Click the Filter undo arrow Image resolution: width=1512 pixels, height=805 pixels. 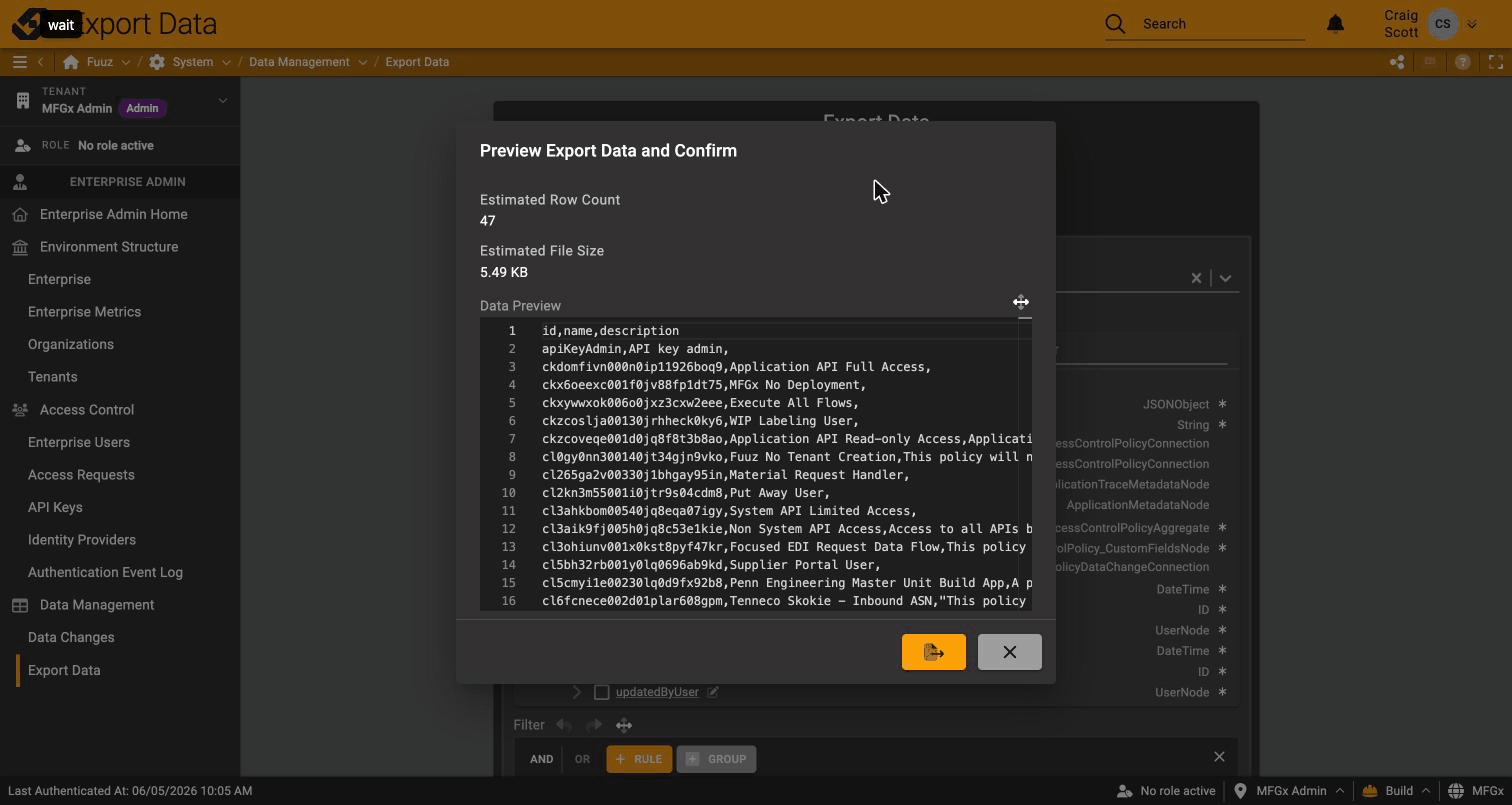(564, 725)
